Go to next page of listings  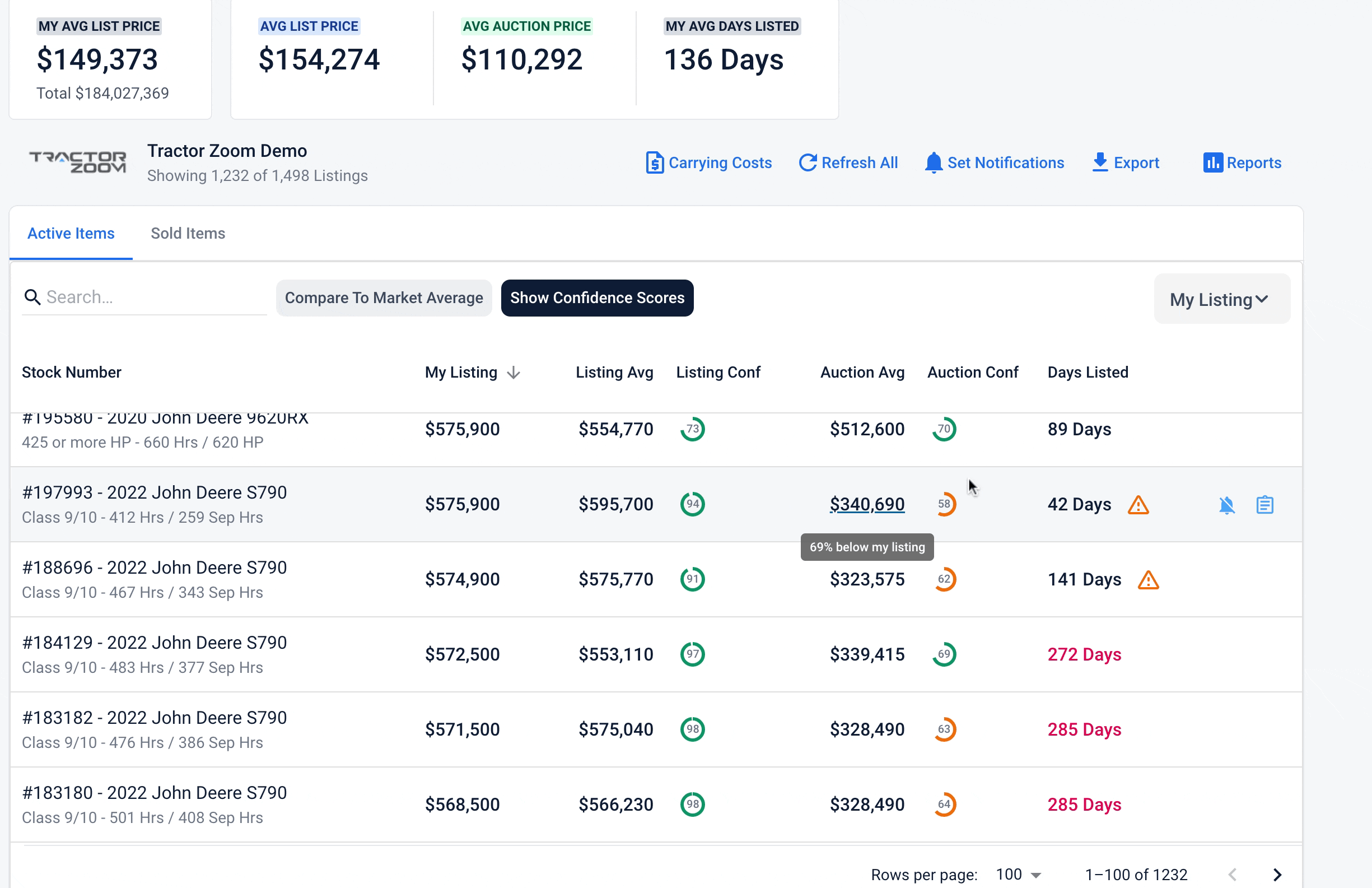1277,875
